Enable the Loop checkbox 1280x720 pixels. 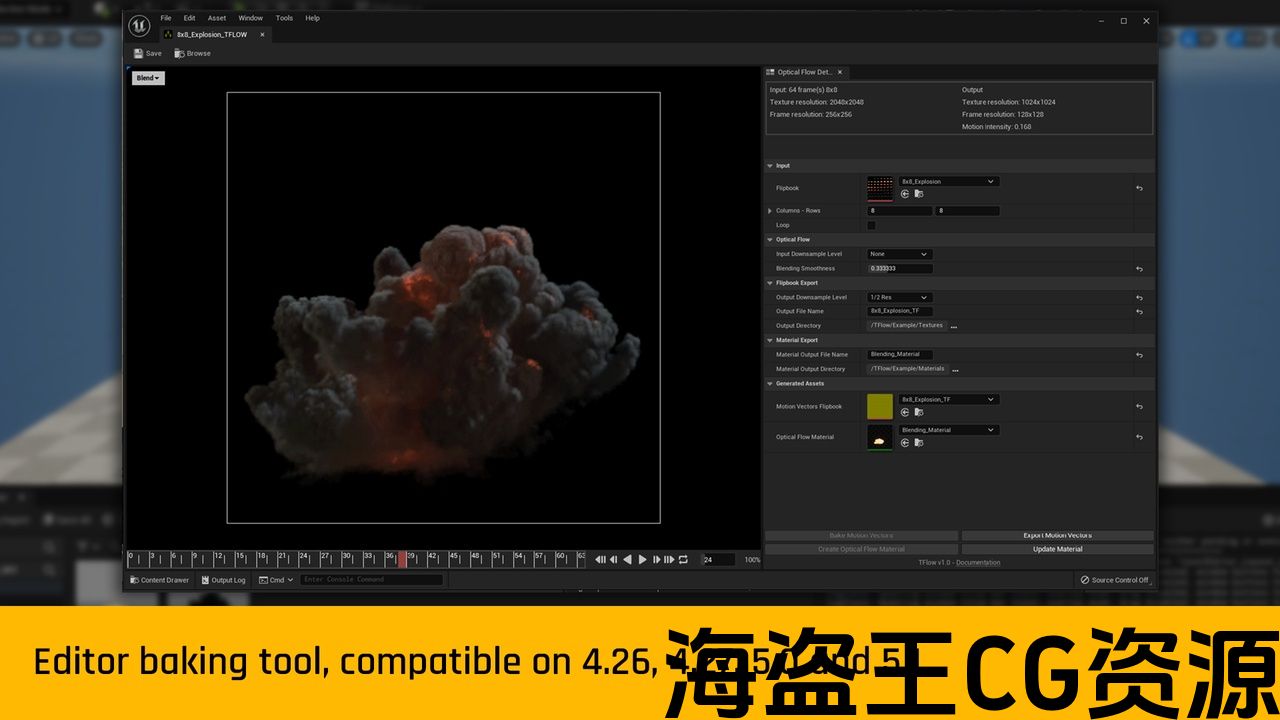(x=871, y=225)
